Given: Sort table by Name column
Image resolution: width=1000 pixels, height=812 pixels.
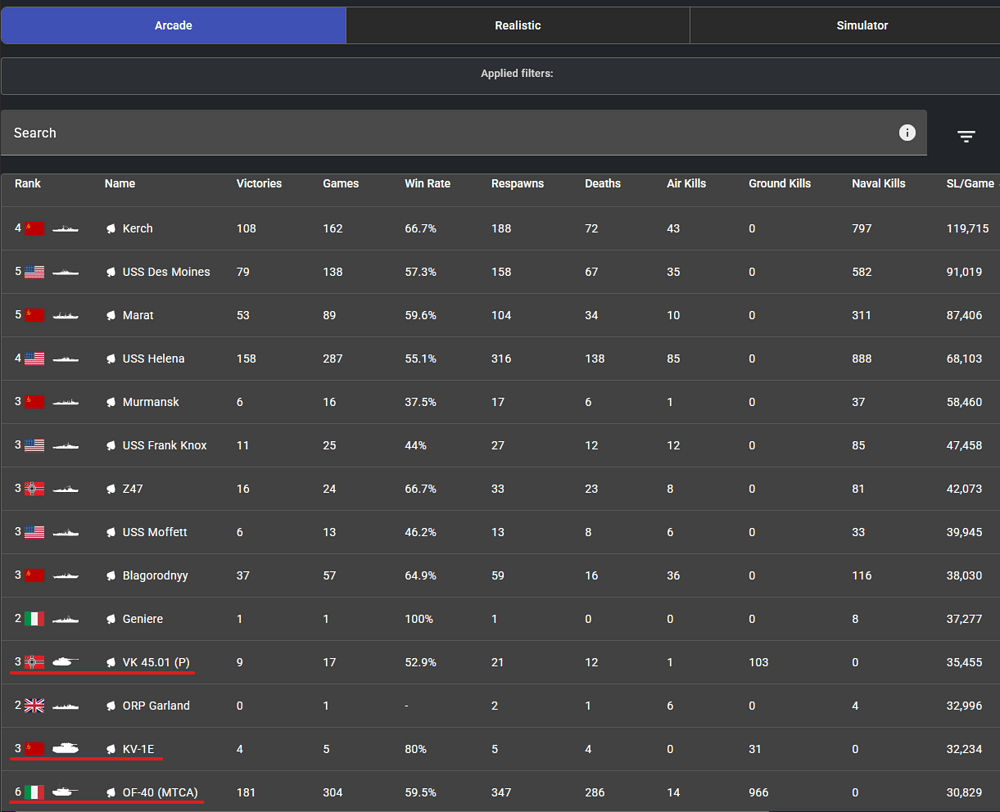Looking at the screenshot, I should point(120,184).
